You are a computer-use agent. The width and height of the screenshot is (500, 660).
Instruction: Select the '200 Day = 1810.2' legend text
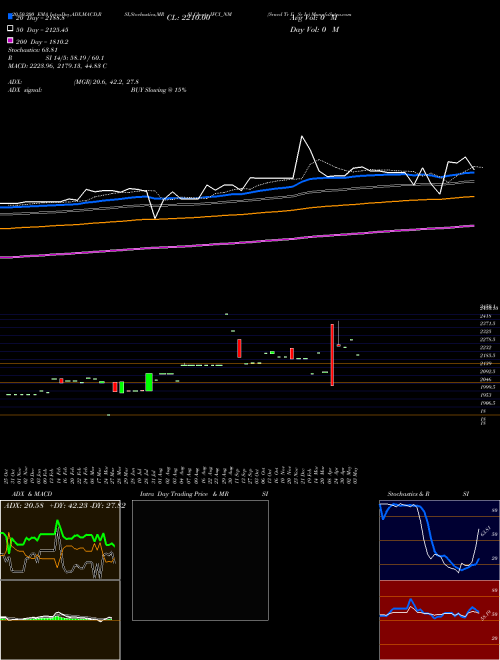point(42,42)
